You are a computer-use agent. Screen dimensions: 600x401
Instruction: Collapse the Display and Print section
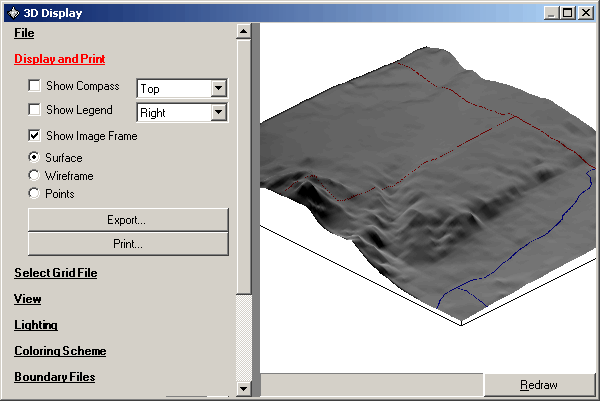pyautogui.click(x=60, y=59)
